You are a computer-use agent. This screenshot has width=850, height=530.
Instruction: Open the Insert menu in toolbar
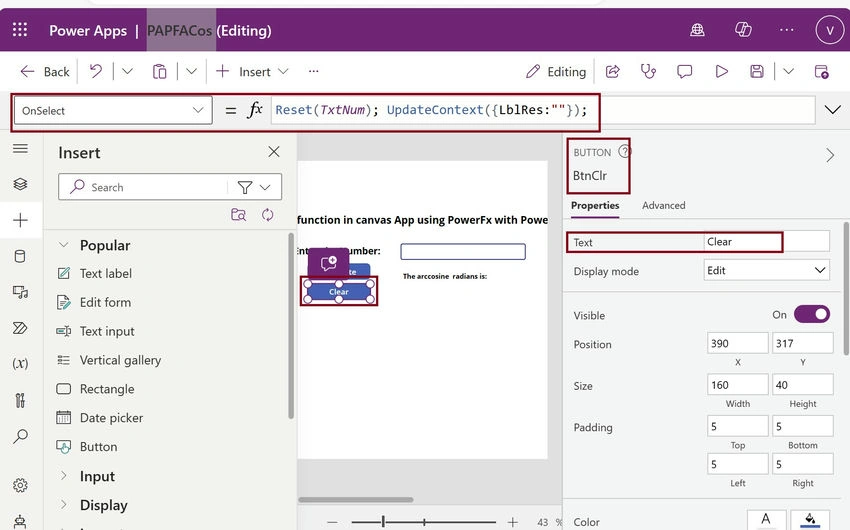tap(252, 72)
